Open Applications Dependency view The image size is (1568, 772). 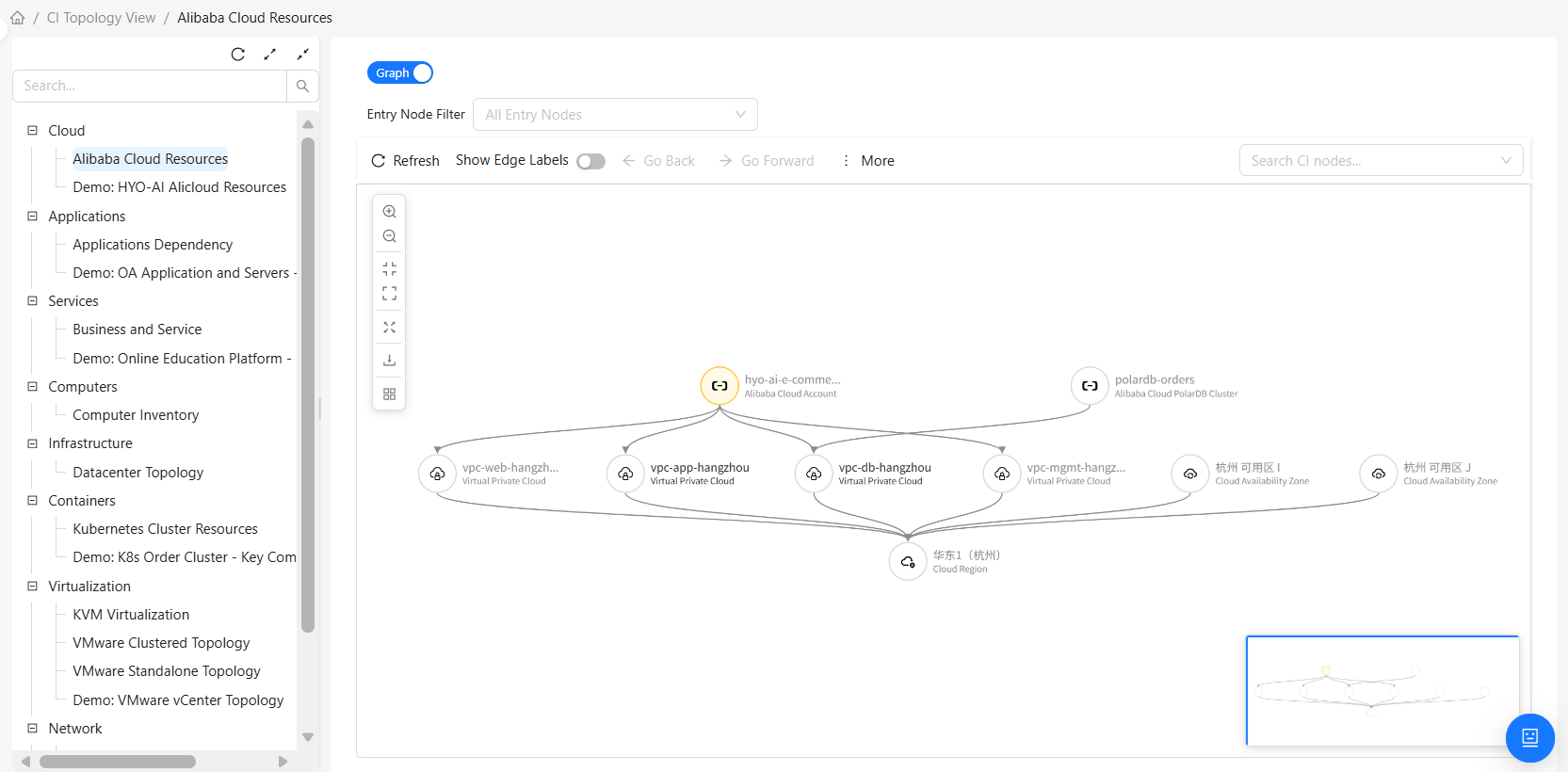153,245
